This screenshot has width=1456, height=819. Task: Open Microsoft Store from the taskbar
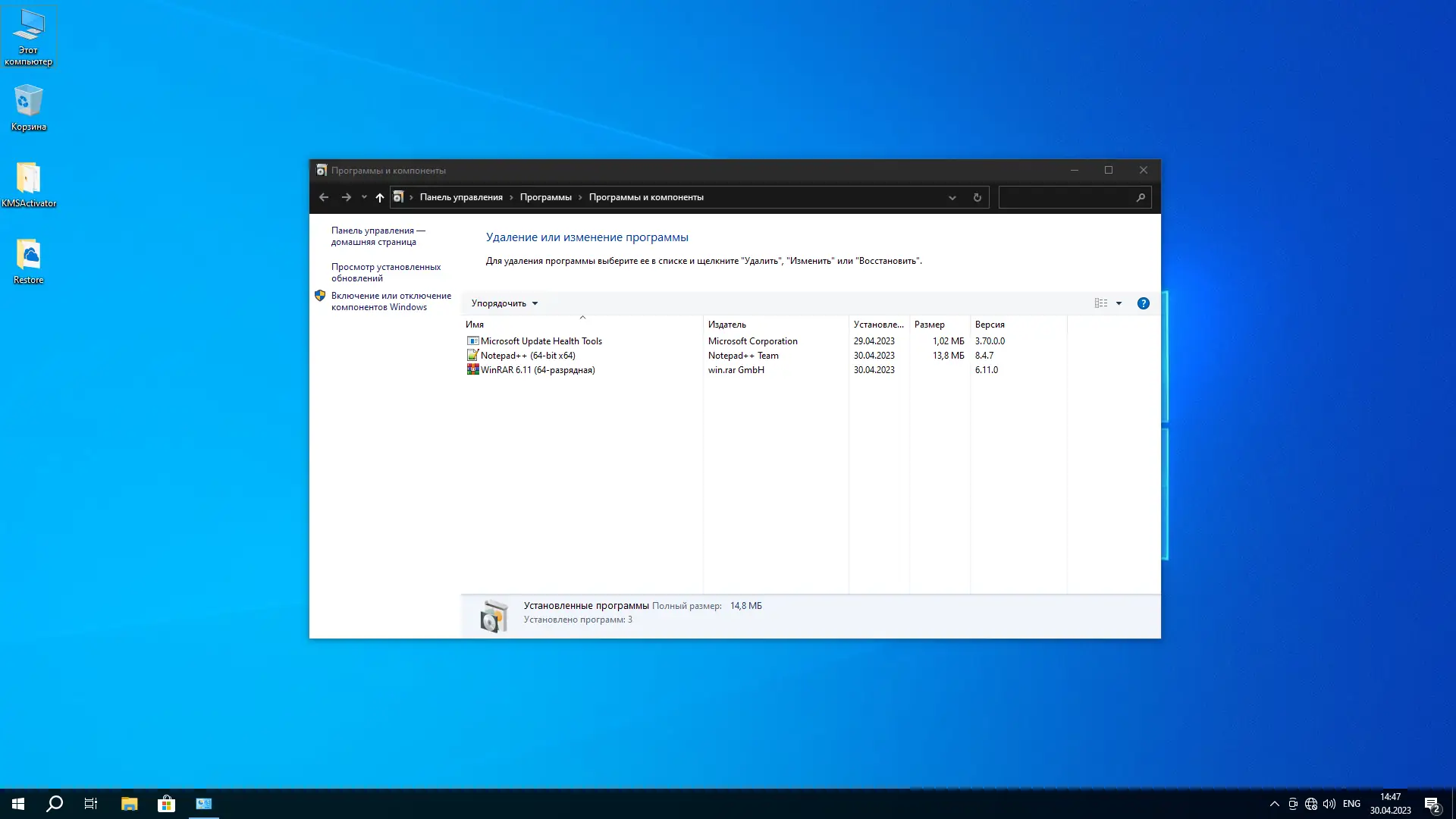pyautogui.click(x=166, y=804)
